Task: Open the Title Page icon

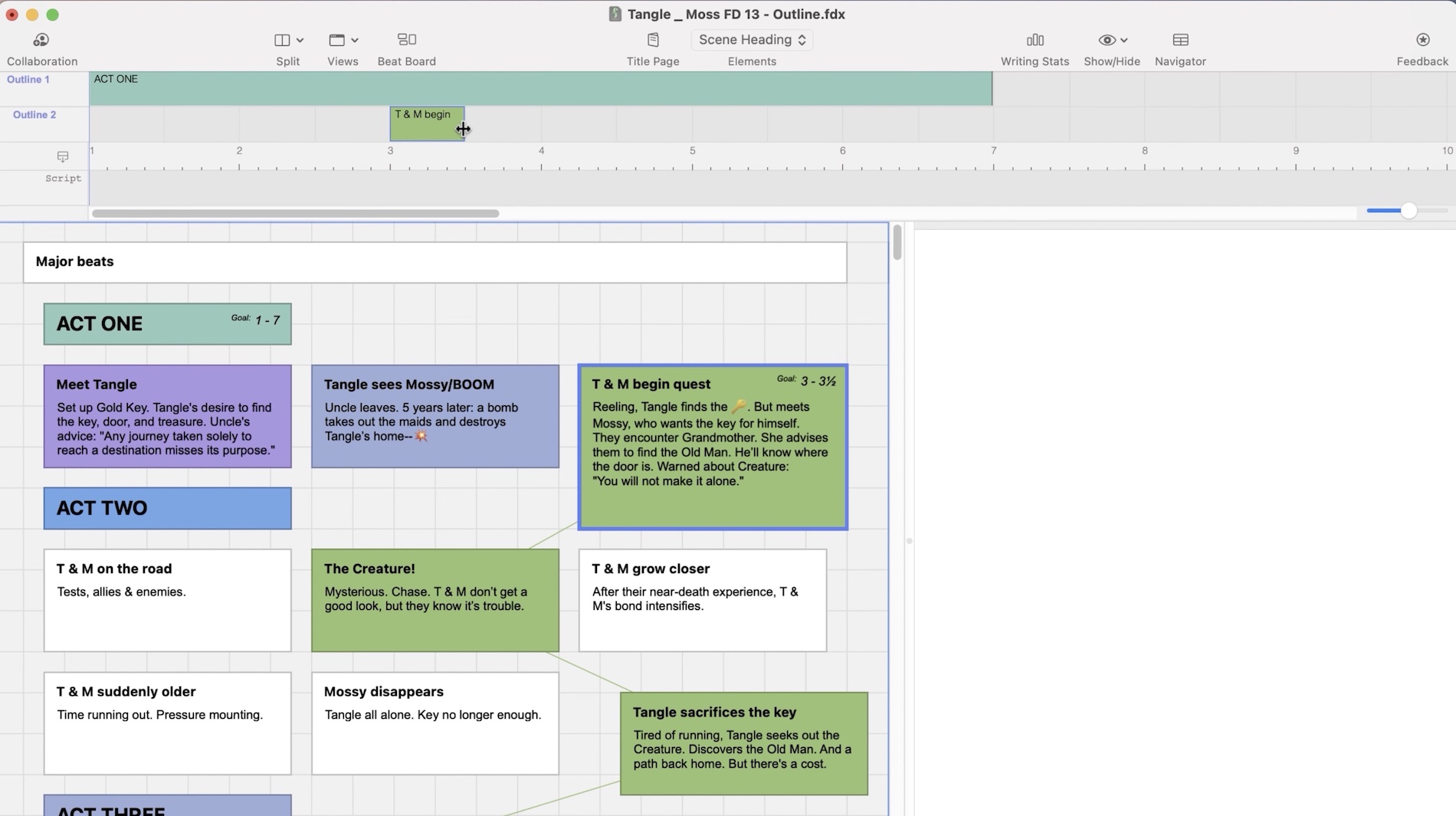Action: click(x=653, y=40)
